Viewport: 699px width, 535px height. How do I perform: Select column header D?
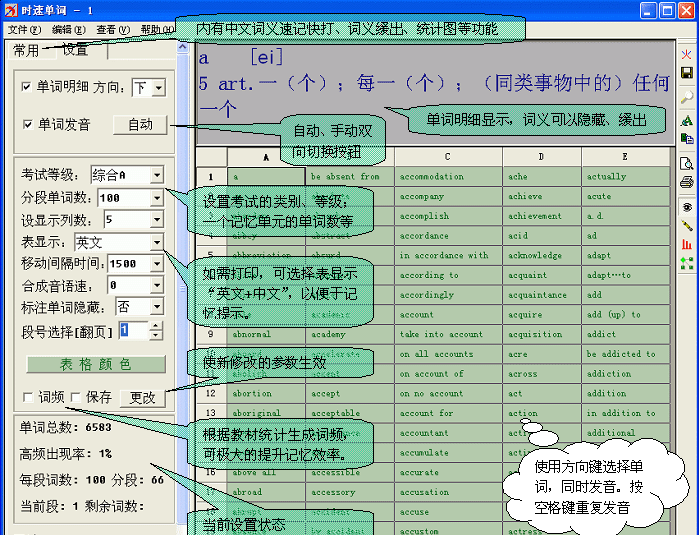click(542, 157)
